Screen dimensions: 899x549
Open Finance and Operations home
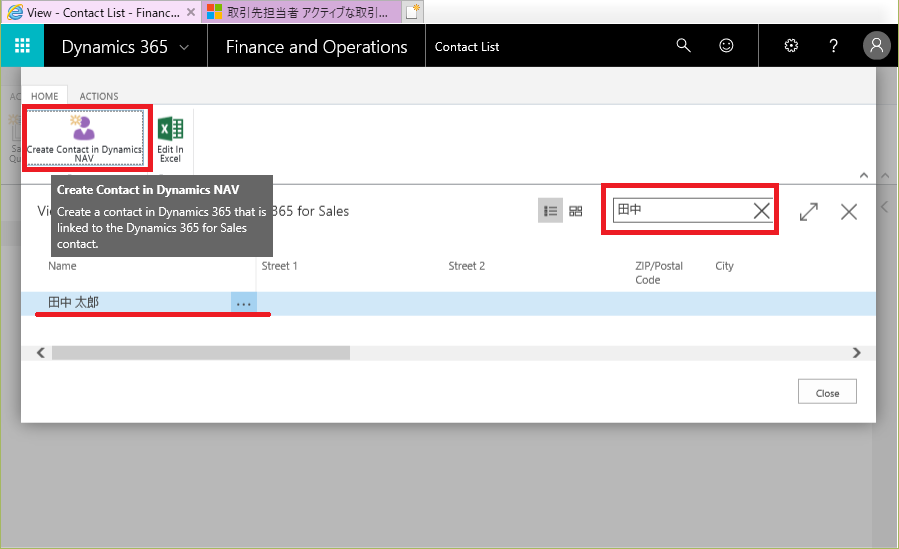[316, 47]
